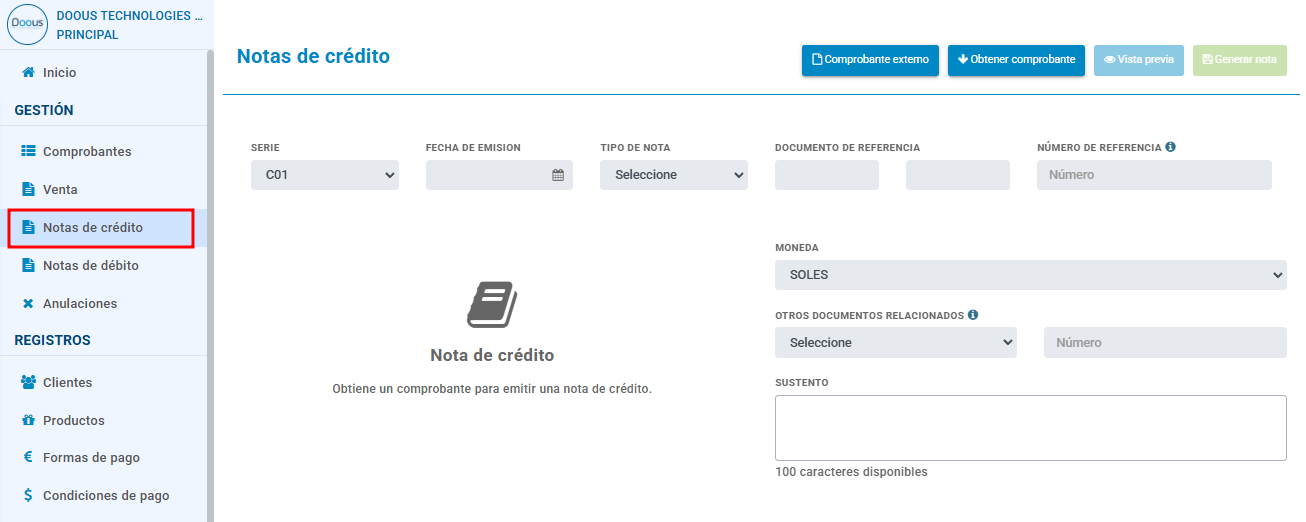Click the document icon beside Venta
The width and height of the screenshot is (1306, 522).
(28, 189)
